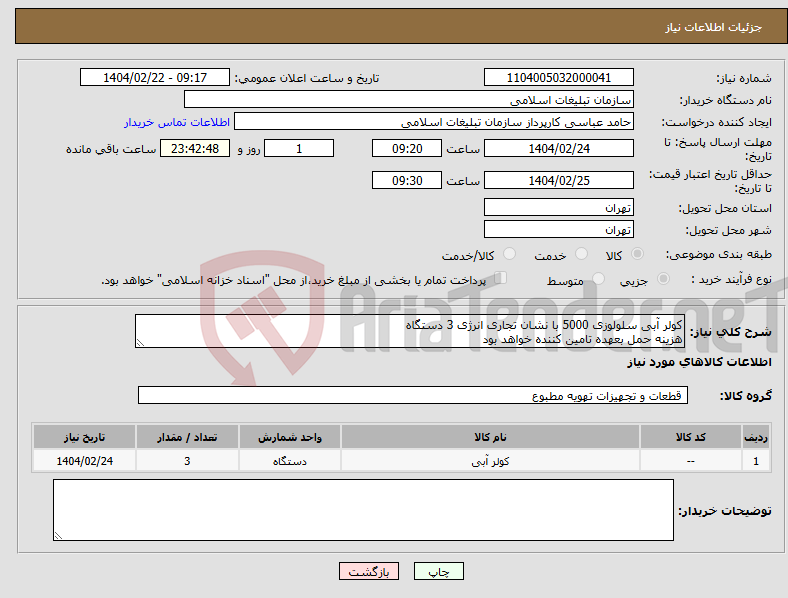Viewport: 788px width, 598px height.
Task: Click the ردیف column header
Action: coord(756,437)
